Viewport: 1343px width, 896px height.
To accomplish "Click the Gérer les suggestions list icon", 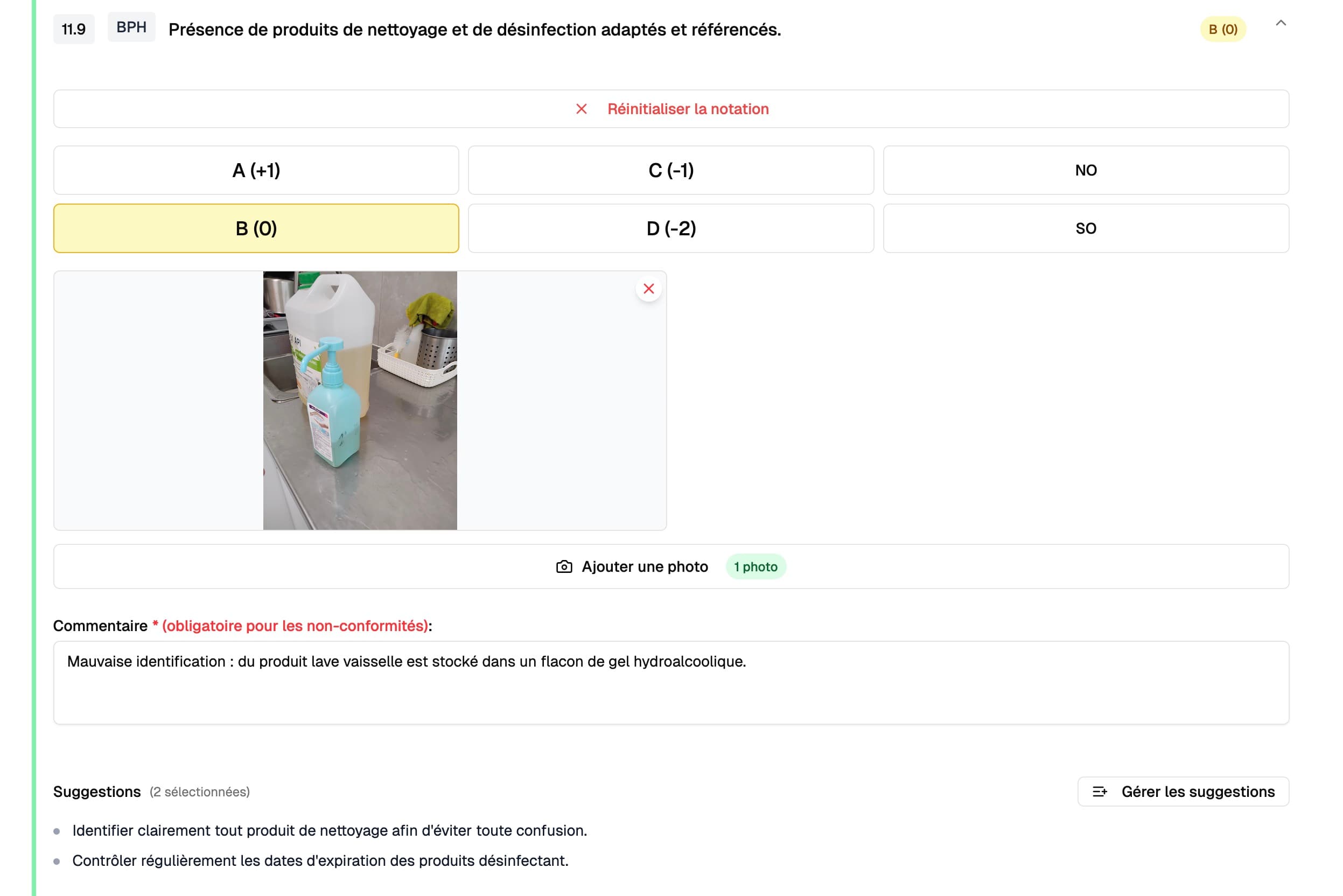I will 1100,792.
